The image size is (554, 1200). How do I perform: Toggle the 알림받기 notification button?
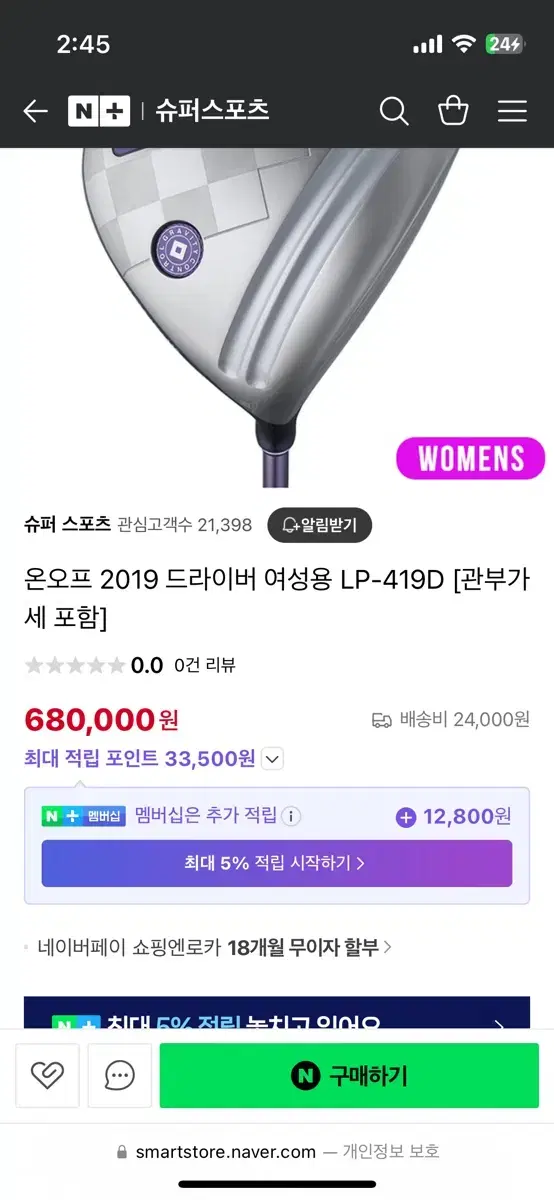click(319, 524)
